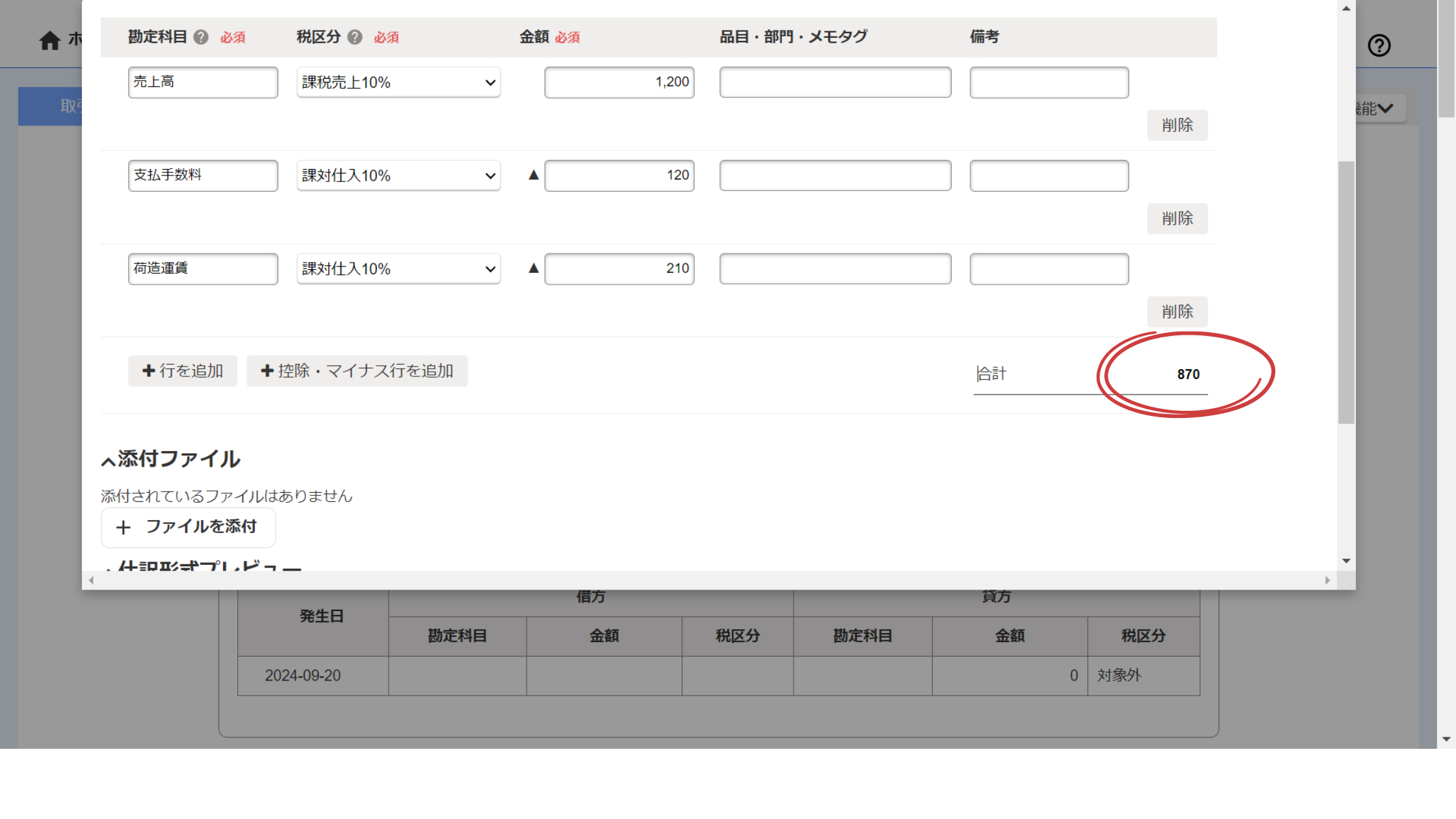Image resolution: width=1456 pixels, height=819 pixels.
Task: Open the 税区分 dropdown for 支払手数料 row
Action: (x=398, y=175)
